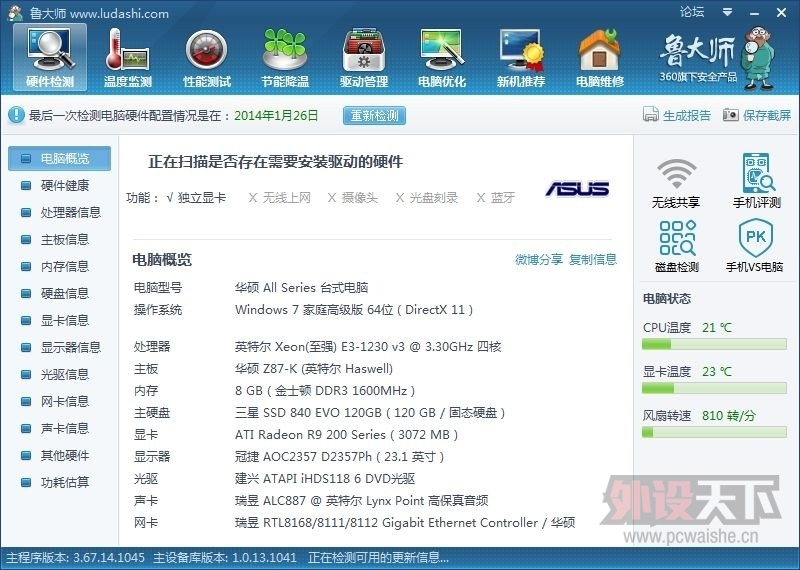Open the 硬件检测 hardware detection module
The width and height of the screenshot is (800, 570).
pos(50,57)
